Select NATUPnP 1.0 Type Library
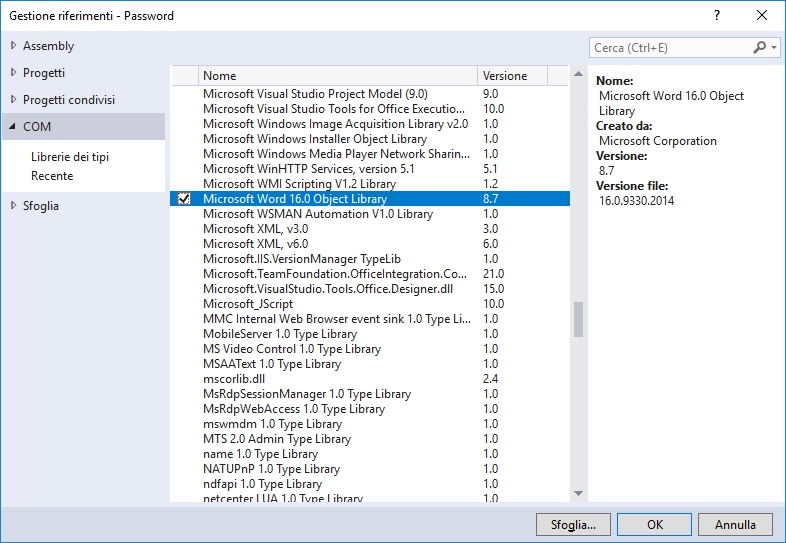 click(x=369, y=469)
